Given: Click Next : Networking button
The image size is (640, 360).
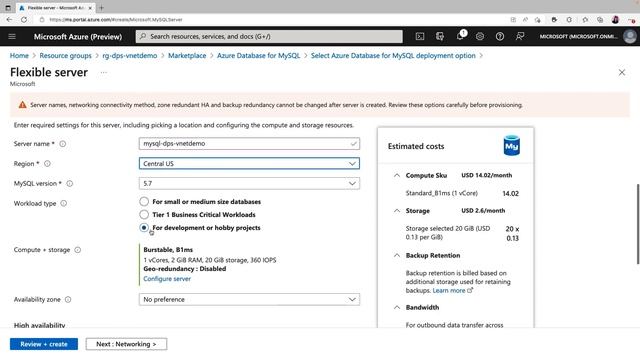Looking at the screenshot, I should (126, 344).
